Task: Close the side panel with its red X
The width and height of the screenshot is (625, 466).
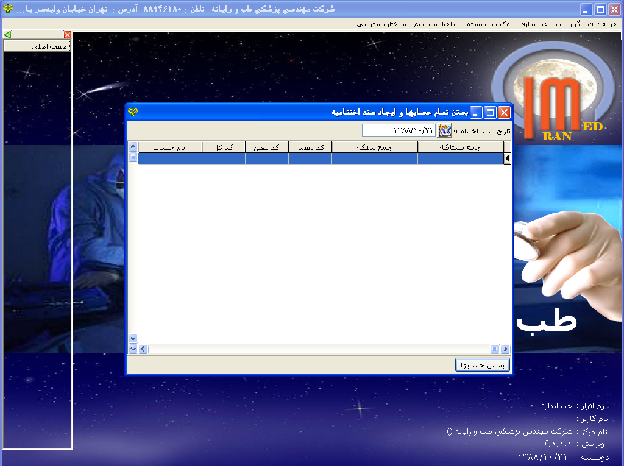Action: (x=67, y=35)
